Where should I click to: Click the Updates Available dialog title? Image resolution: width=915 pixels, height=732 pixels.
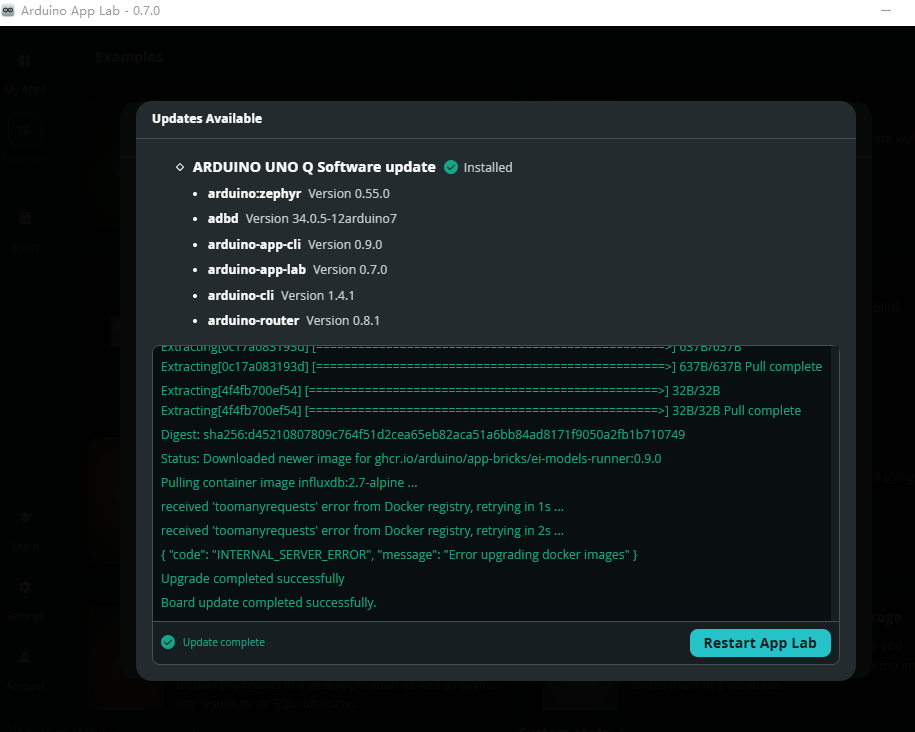click(x=207, y=118)
